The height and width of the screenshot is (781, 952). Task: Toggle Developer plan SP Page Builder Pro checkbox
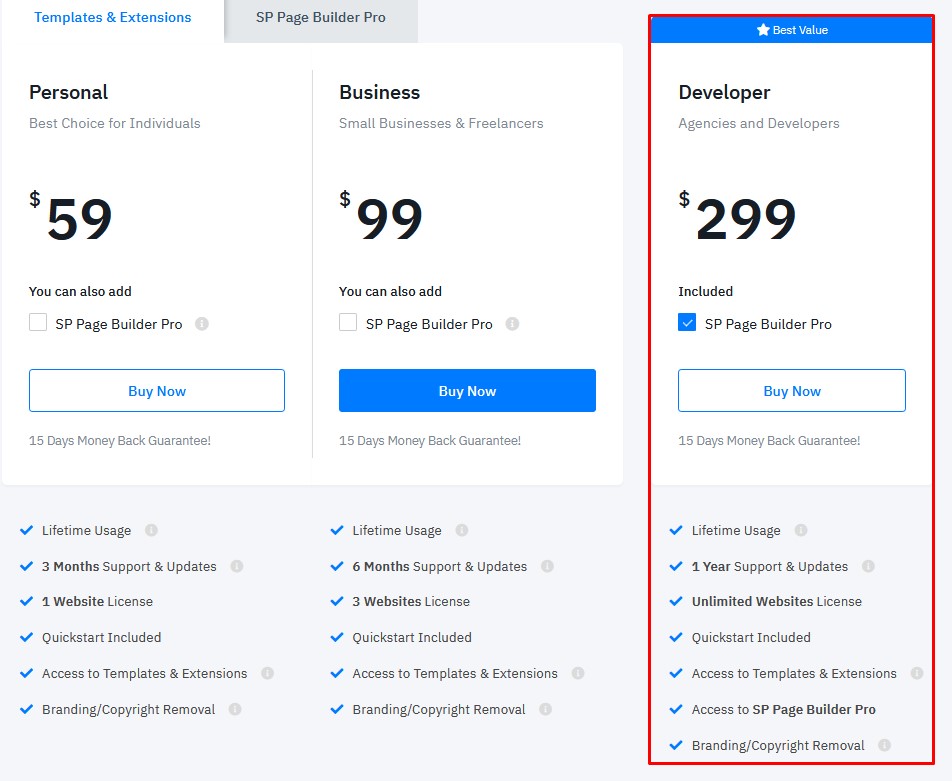click(687, 323)
